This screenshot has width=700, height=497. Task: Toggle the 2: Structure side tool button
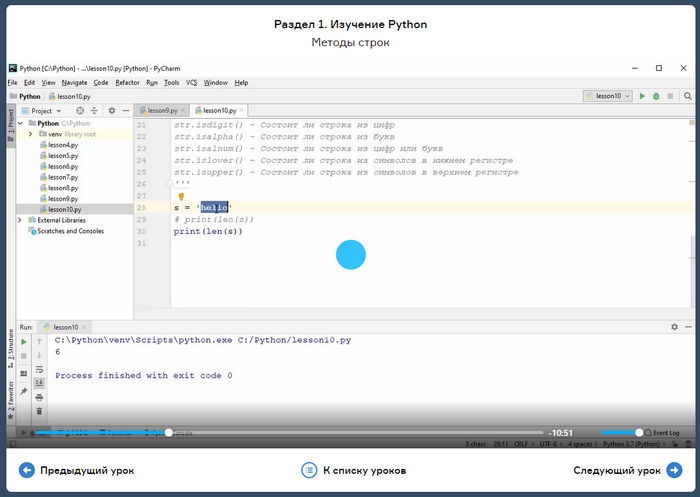click(11, 348)
